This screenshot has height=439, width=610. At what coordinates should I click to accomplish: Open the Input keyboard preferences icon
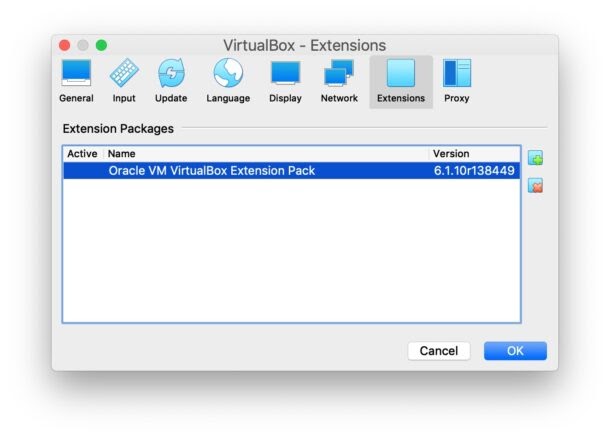click(124, 81)
